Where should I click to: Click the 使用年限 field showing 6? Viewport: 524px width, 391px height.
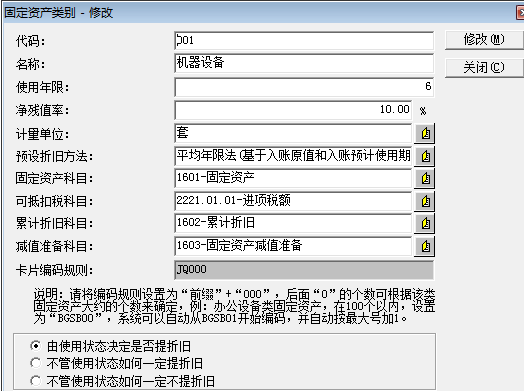[x=304, y=87]
